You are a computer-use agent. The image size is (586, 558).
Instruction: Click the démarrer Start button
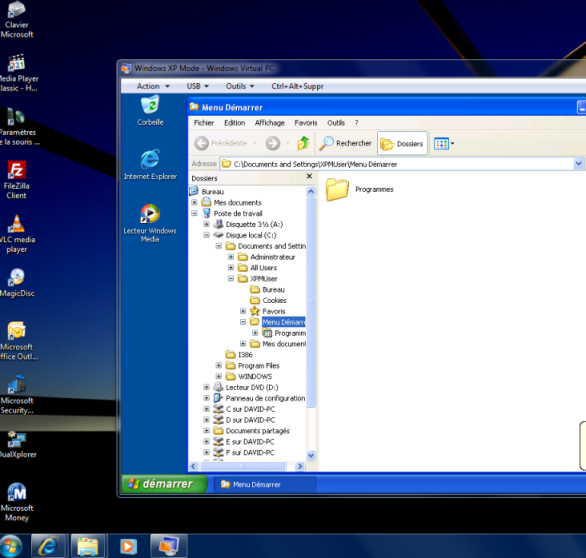164,484
